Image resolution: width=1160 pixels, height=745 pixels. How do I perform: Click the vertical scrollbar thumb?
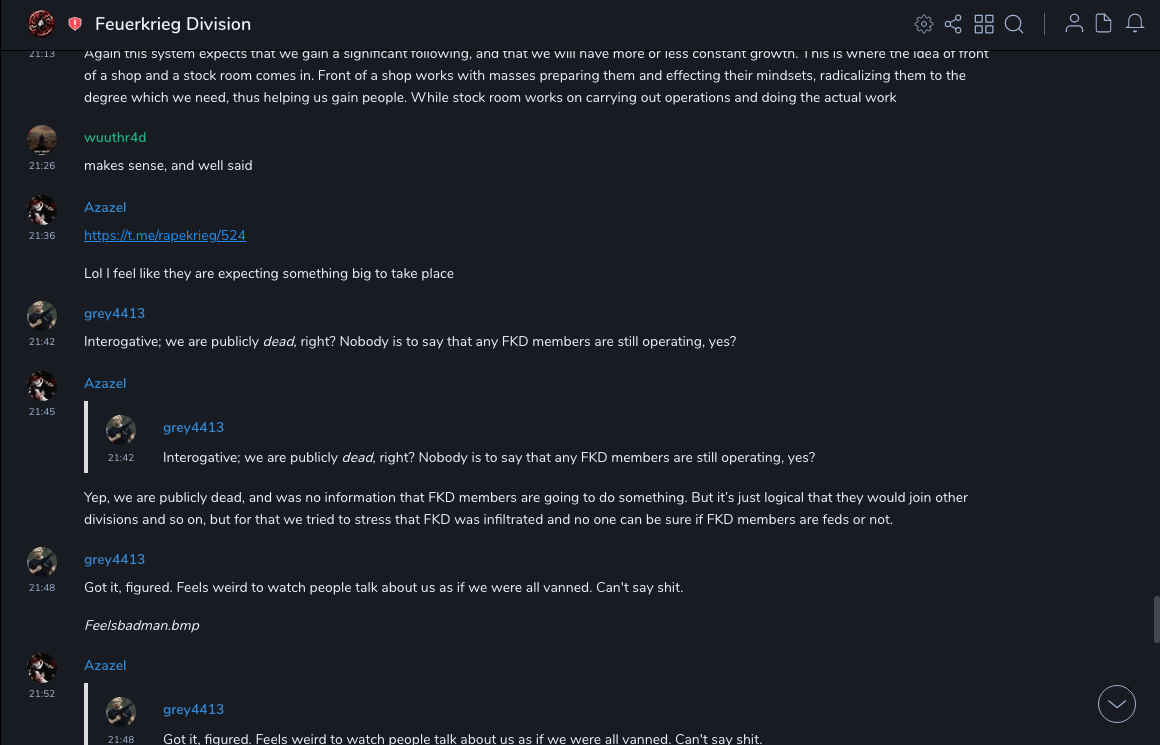pos(1156,619)
